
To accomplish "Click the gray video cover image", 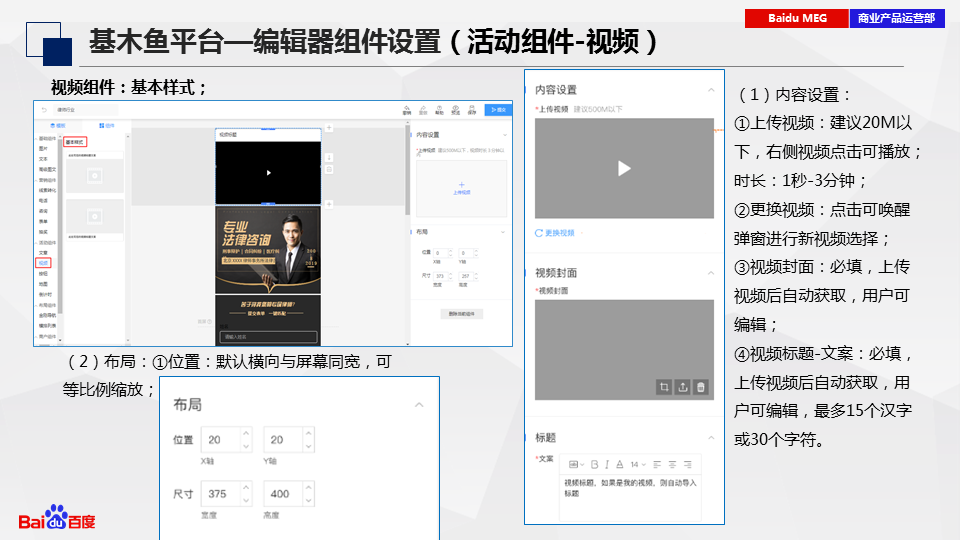I will coord(624,350).
